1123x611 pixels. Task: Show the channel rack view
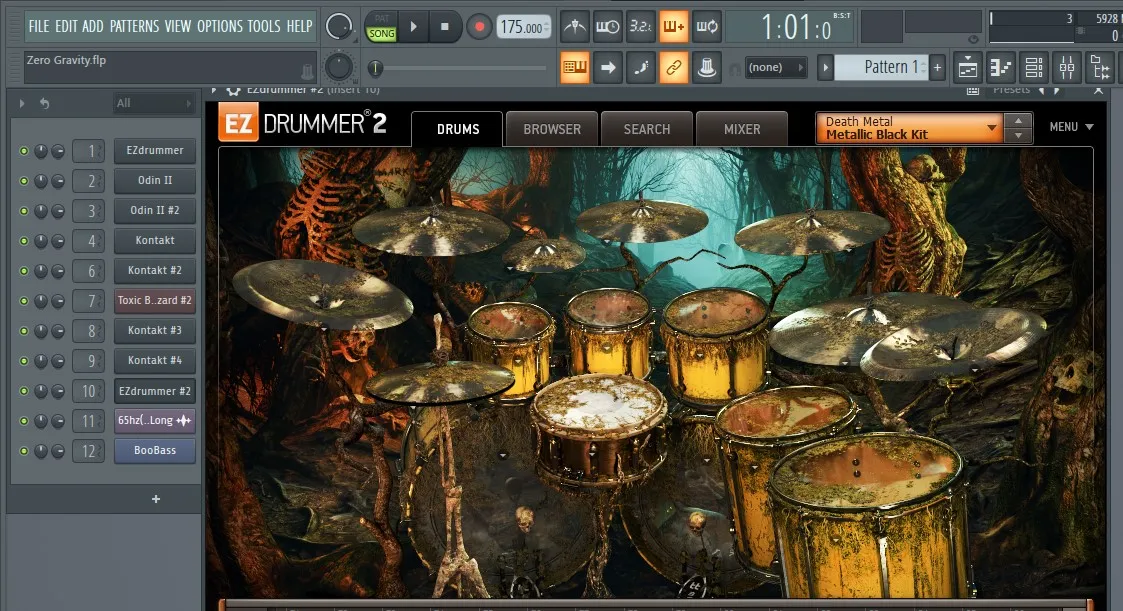(1033, 68)
